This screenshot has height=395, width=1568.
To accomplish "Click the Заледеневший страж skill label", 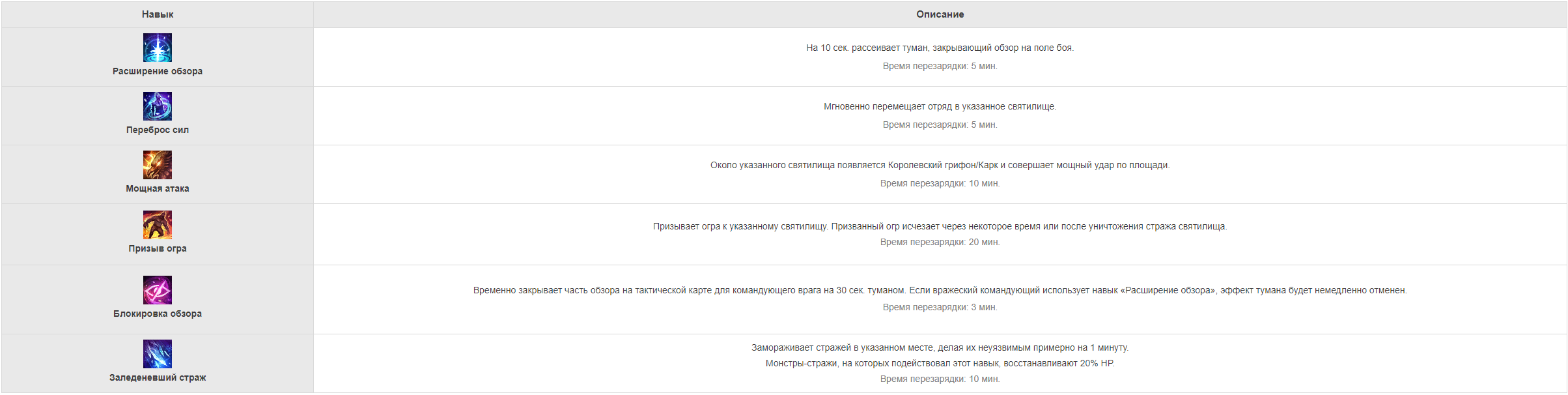I will tap(158, 377).
